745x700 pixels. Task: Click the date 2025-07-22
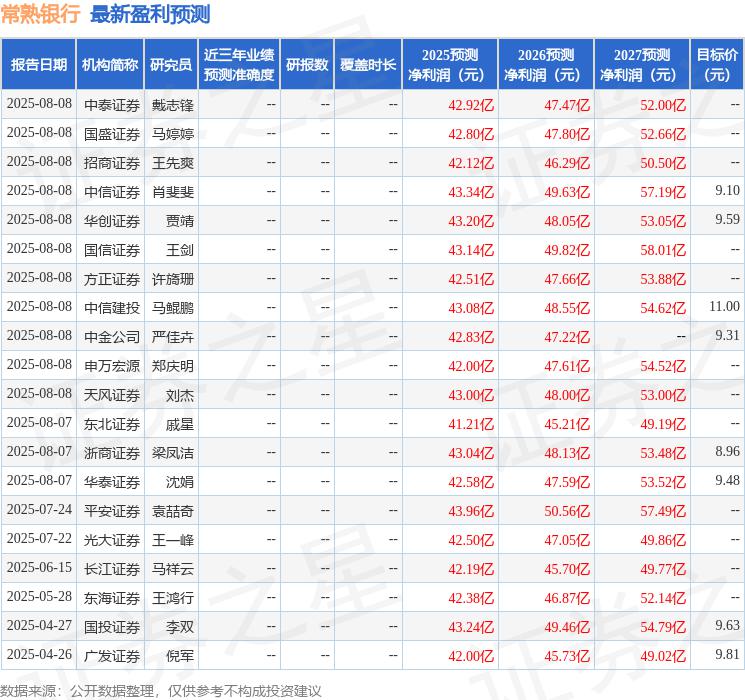coord(39,538)
